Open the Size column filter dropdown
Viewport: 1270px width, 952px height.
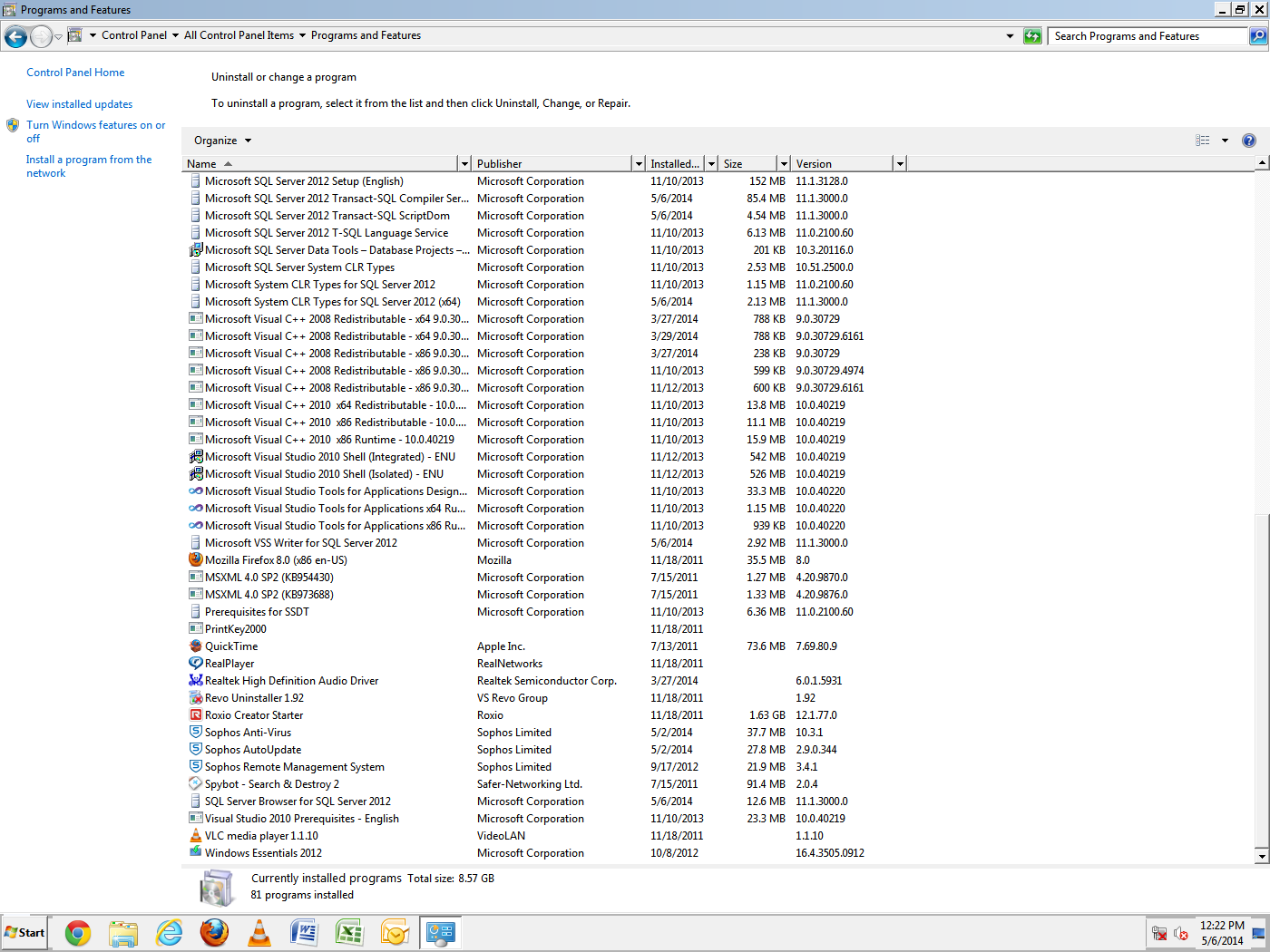(x=784, y=164)
